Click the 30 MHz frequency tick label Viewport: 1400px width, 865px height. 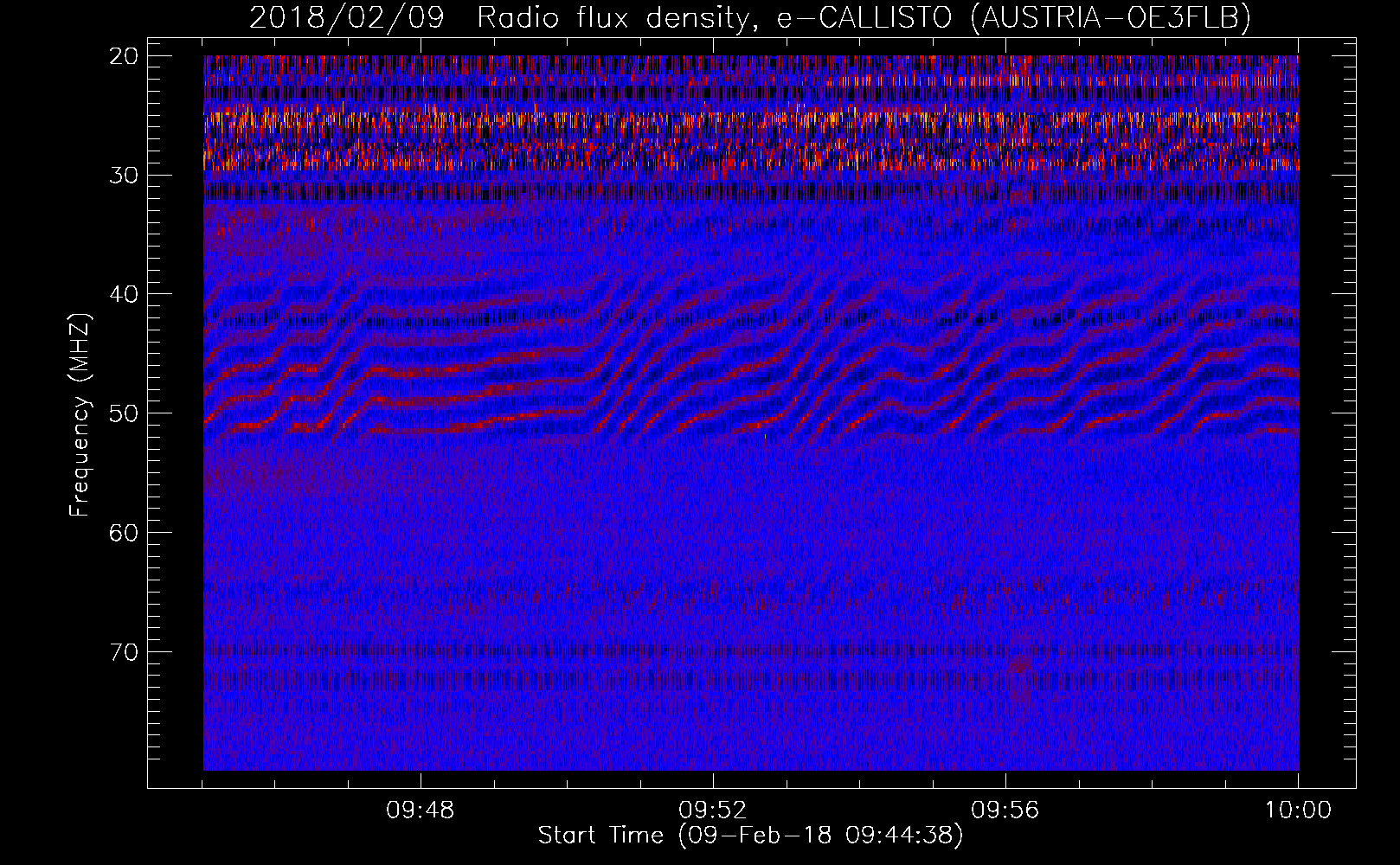point(125,175)
